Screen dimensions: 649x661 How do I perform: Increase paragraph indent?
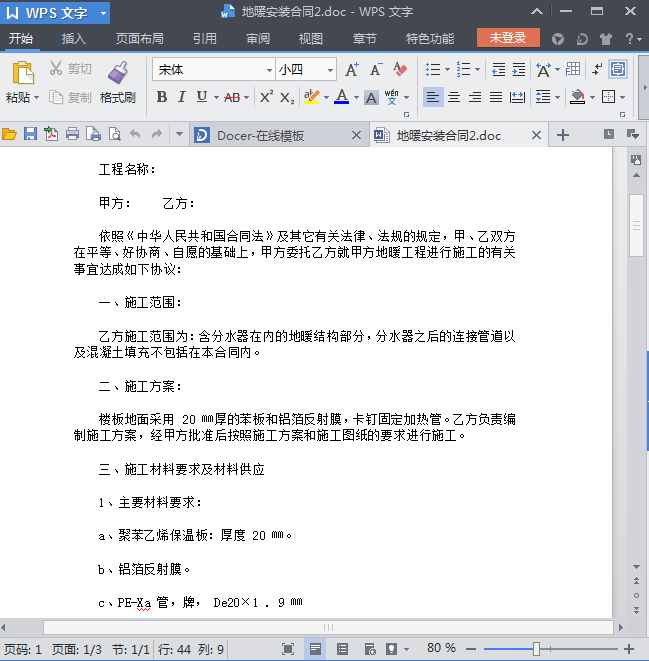click(519, 70)
